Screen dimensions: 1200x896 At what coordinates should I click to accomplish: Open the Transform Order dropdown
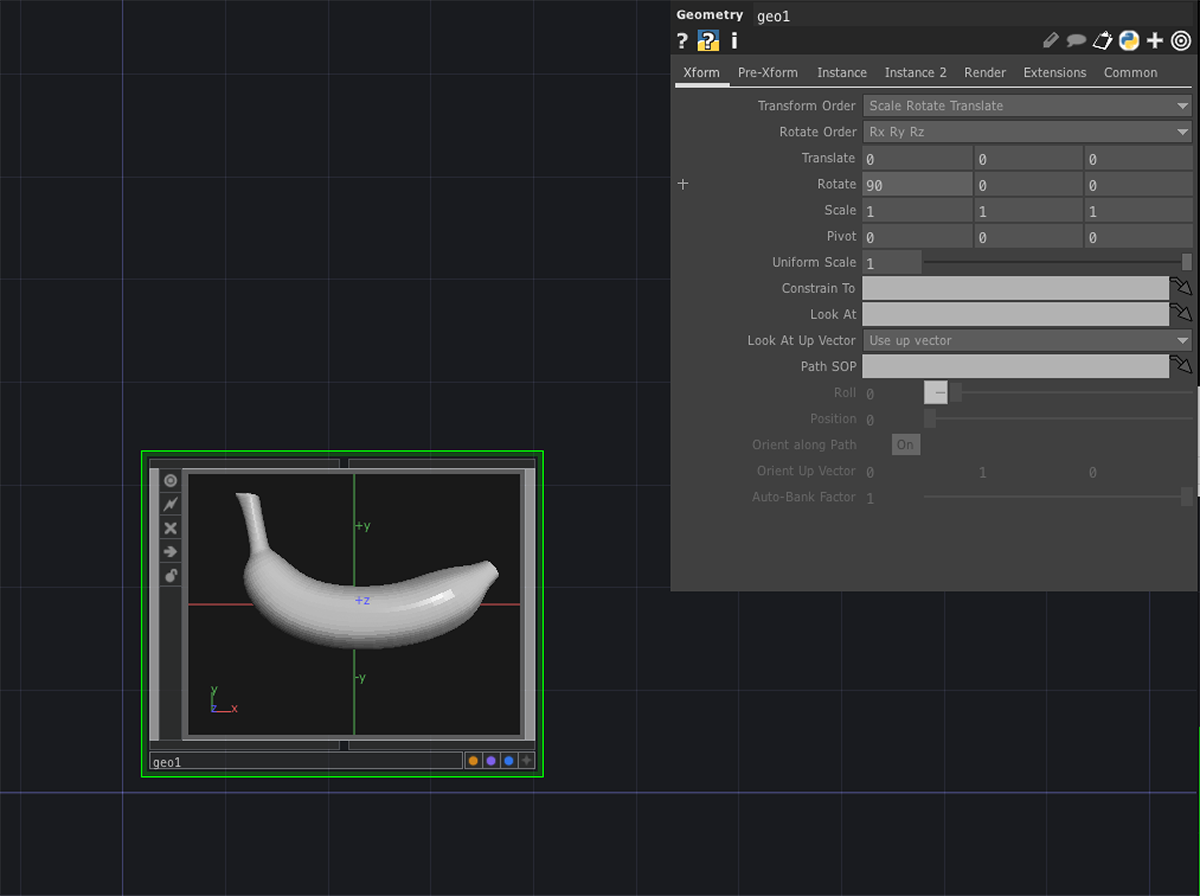[1027, 106]
